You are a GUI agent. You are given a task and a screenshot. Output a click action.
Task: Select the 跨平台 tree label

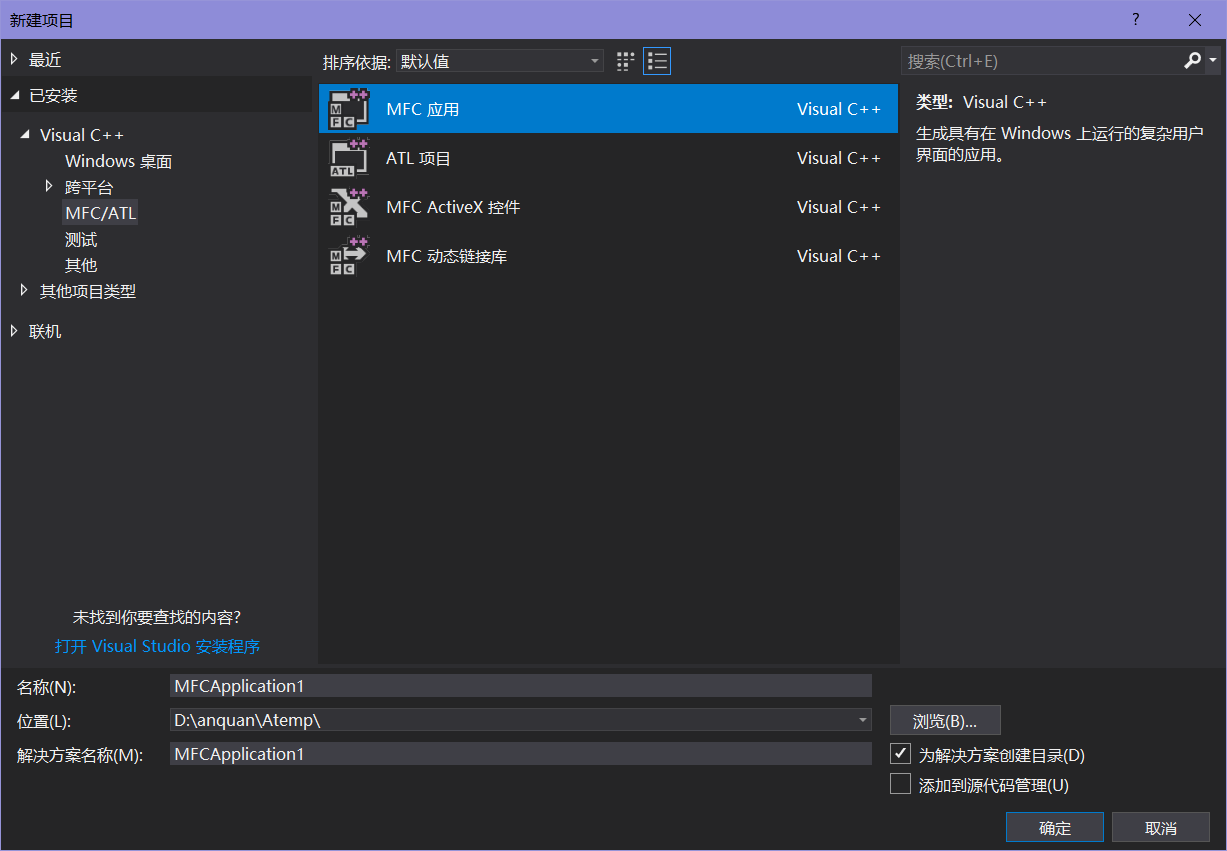pyautogui.click(x=89, y=187)
